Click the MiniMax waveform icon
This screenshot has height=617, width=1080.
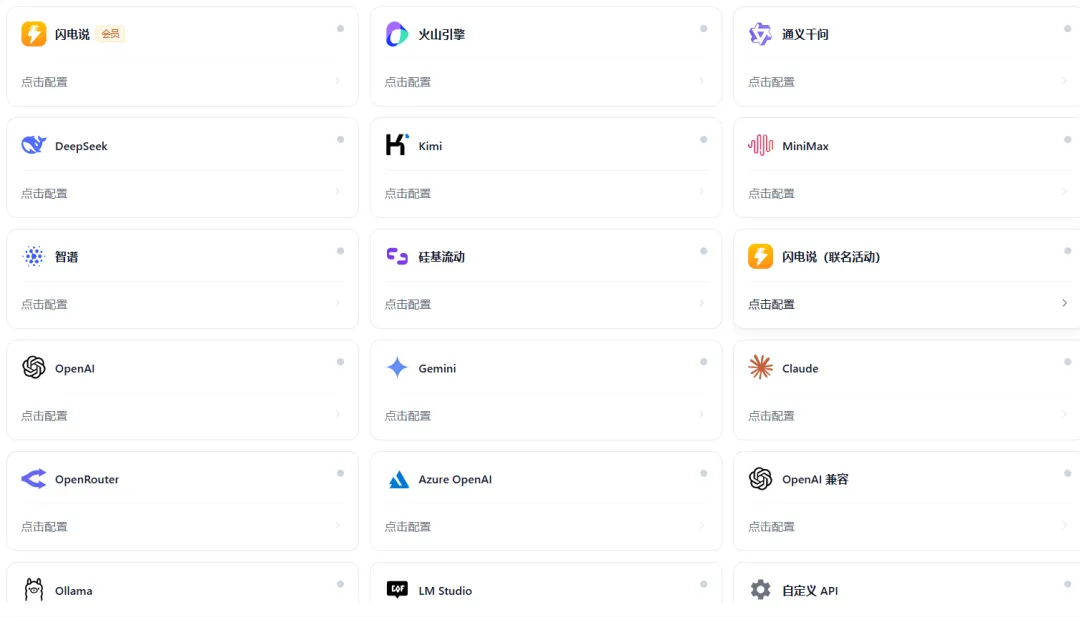point(760,145)
